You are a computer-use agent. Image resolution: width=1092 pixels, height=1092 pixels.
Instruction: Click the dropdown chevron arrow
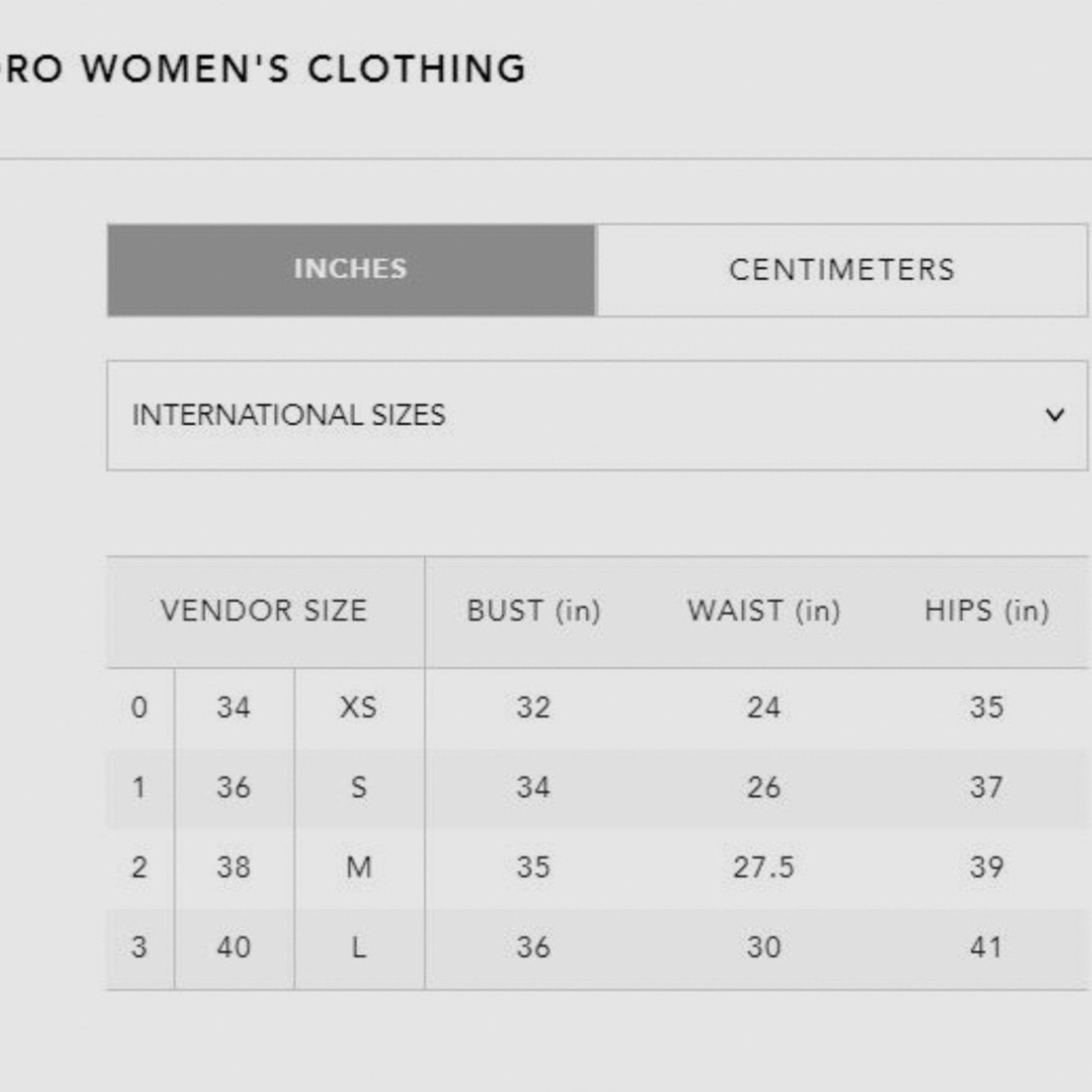[x=1055, y=414]
